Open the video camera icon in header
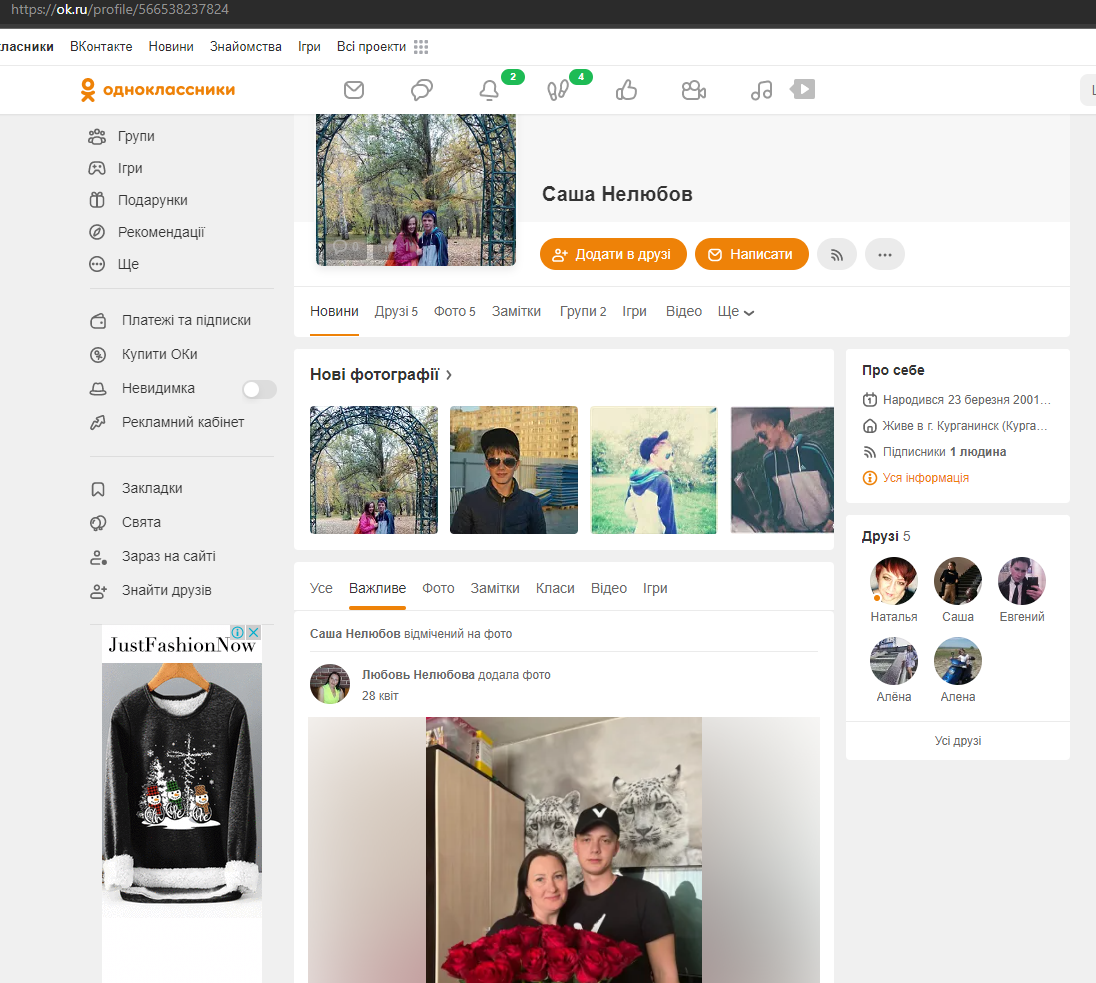 click(x=693, y=90)
